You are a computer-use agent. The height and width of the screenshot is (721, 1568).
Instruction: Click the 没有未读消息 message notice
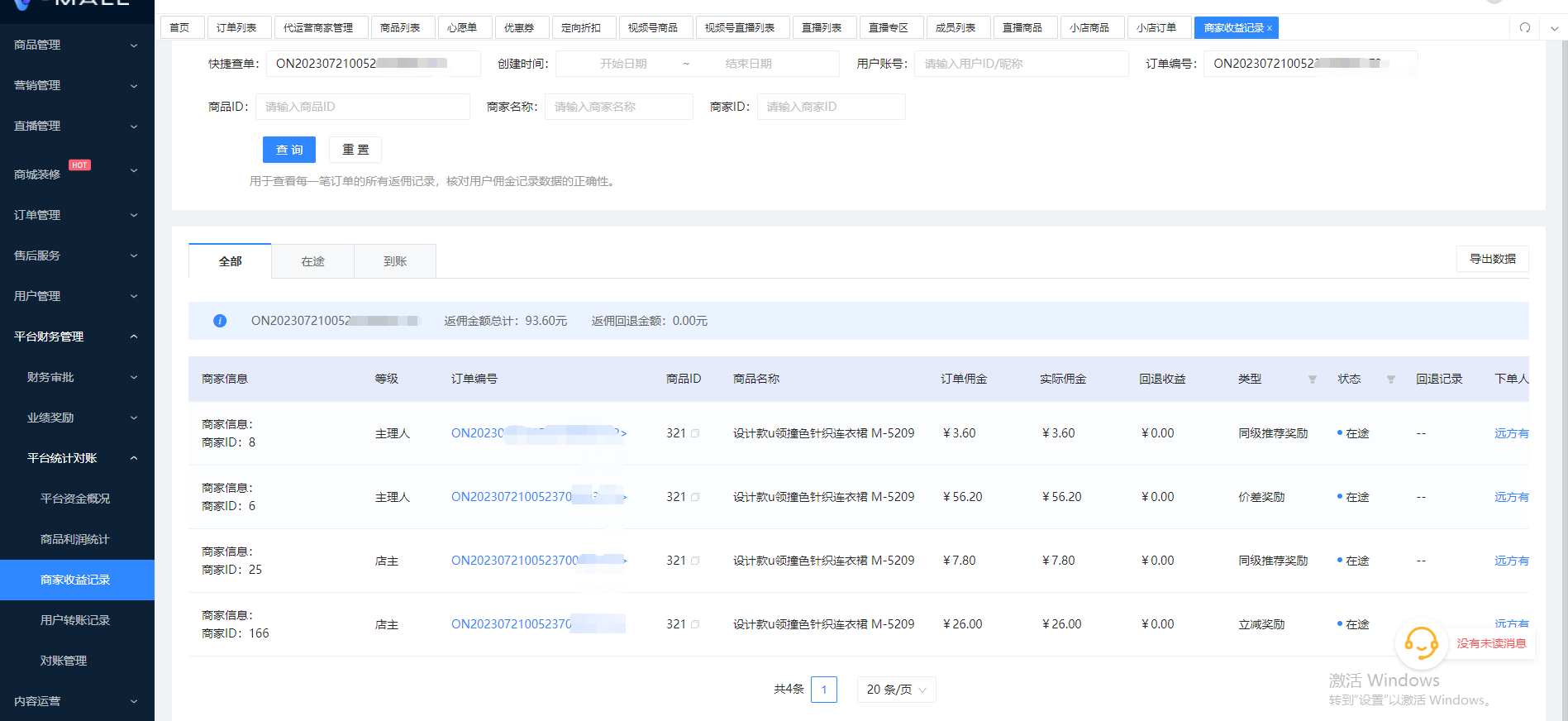click(1491, 643)
